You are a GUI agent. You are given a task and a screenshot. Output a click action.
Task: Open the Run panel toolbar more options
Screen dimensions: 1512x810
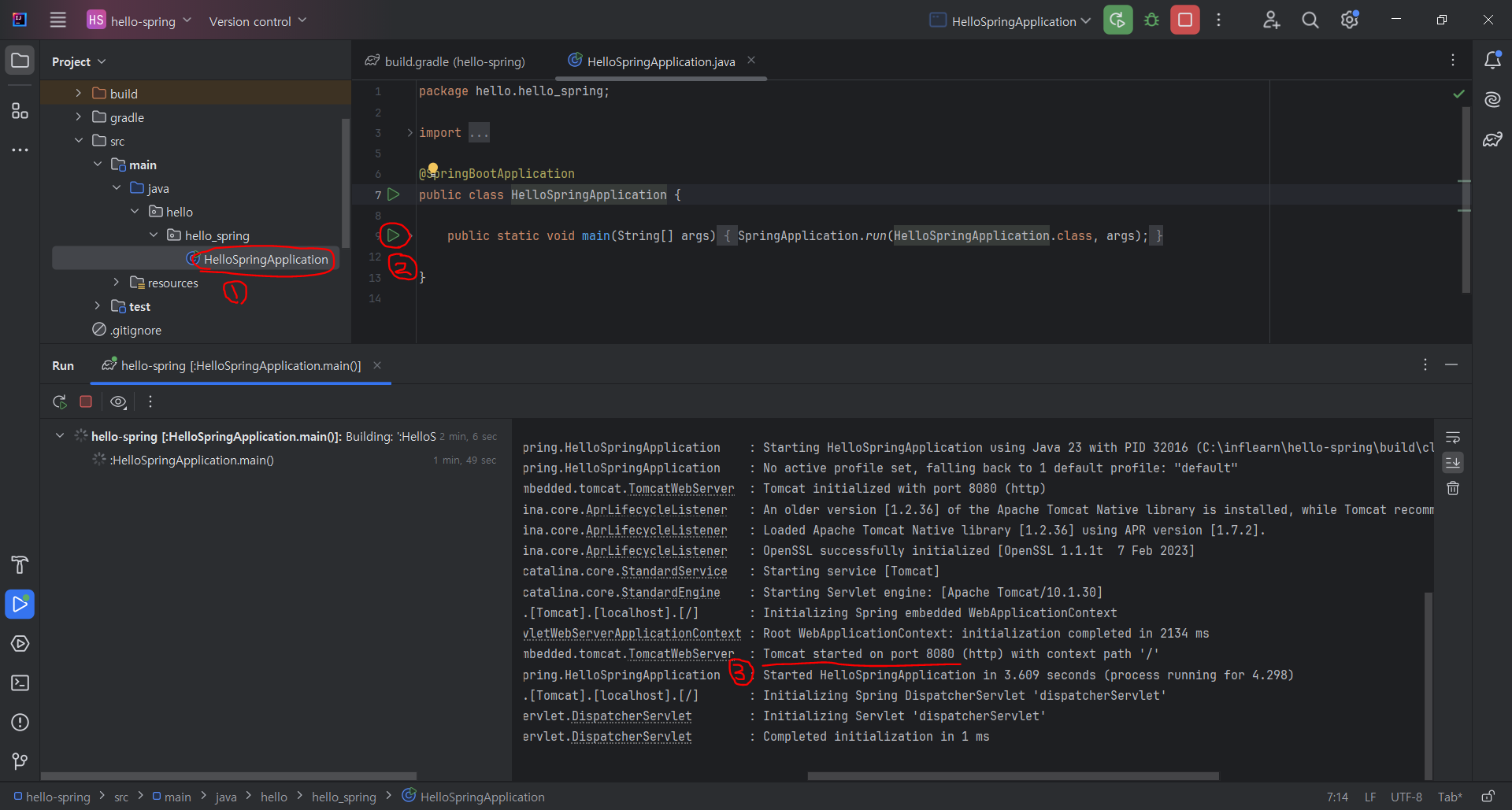[150, 401]
